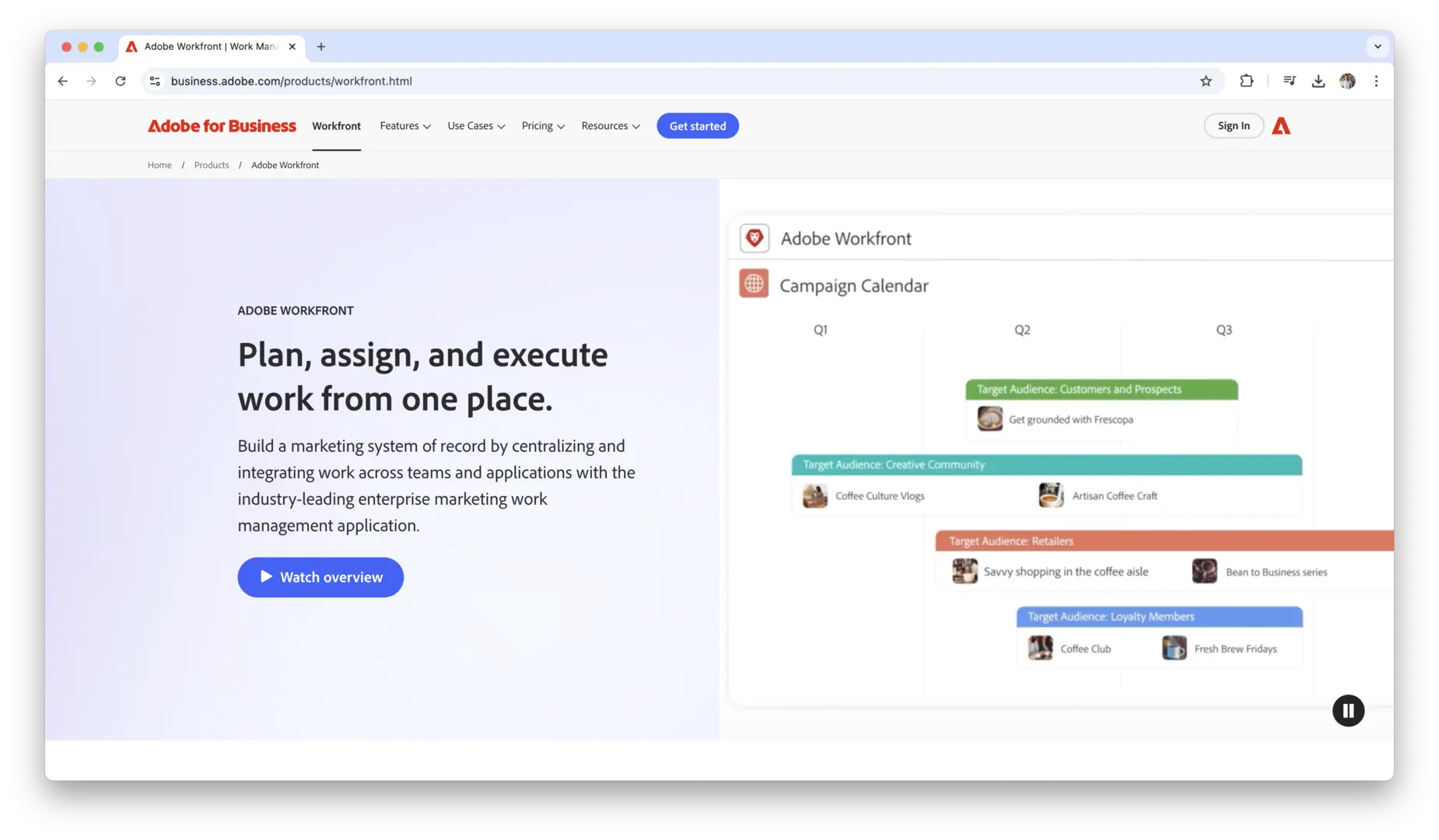
Task: Bookmark this page with the star icon
Action: (x=1206, y=81)
